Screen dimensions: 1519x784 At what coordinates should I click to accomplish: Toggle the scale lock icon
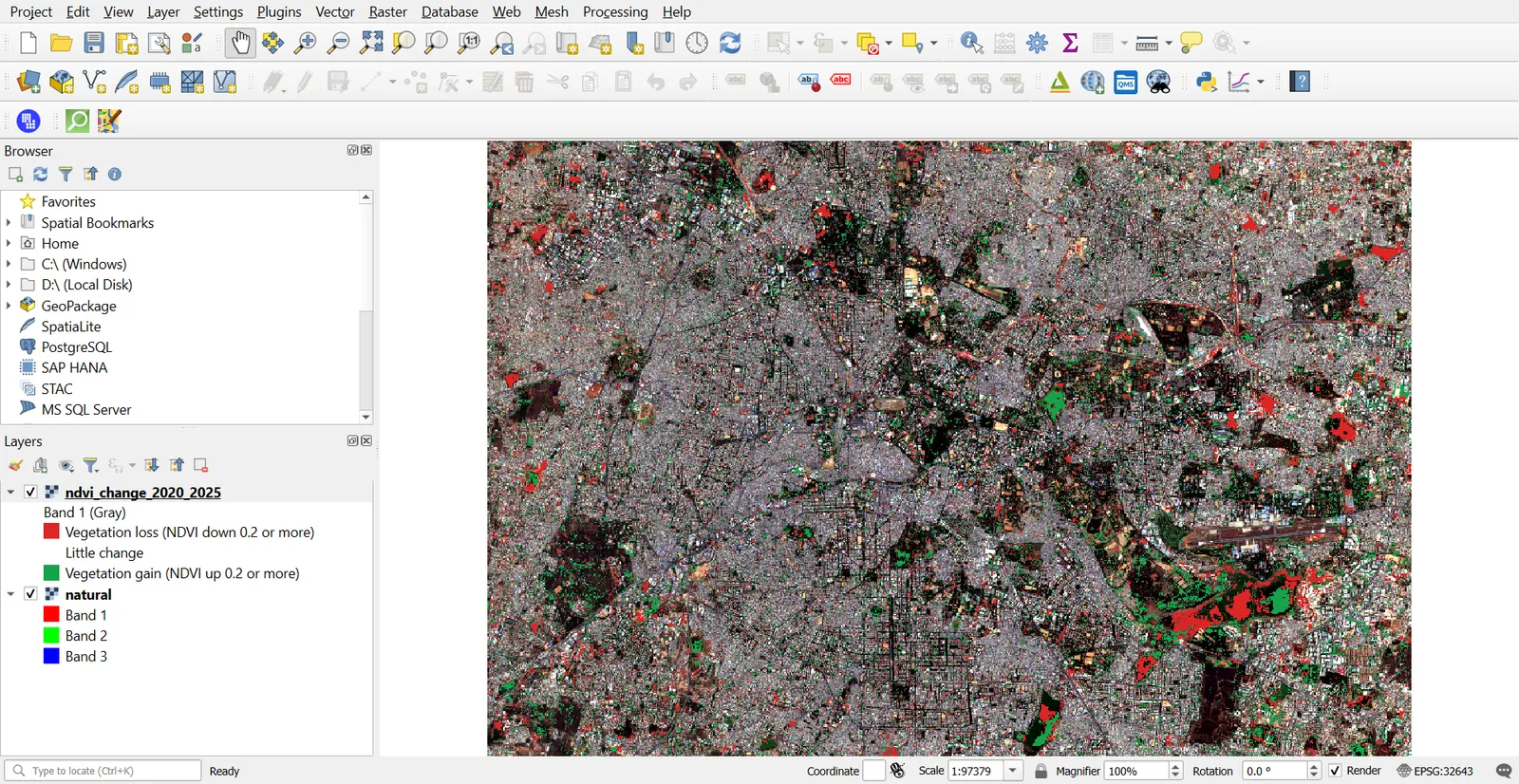pos(1041,771)
